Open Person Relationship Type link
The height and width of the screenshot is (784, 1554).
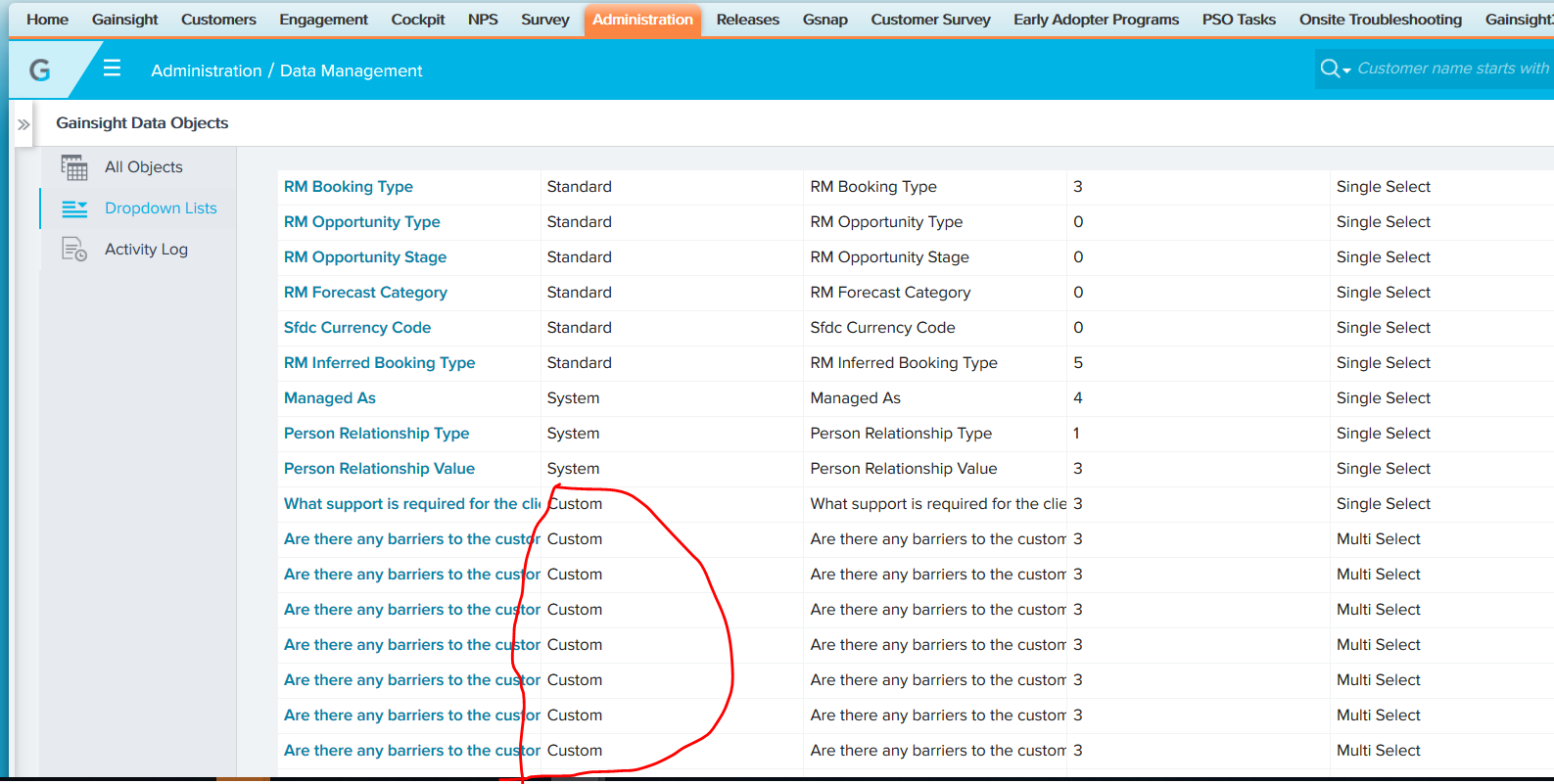377,434
